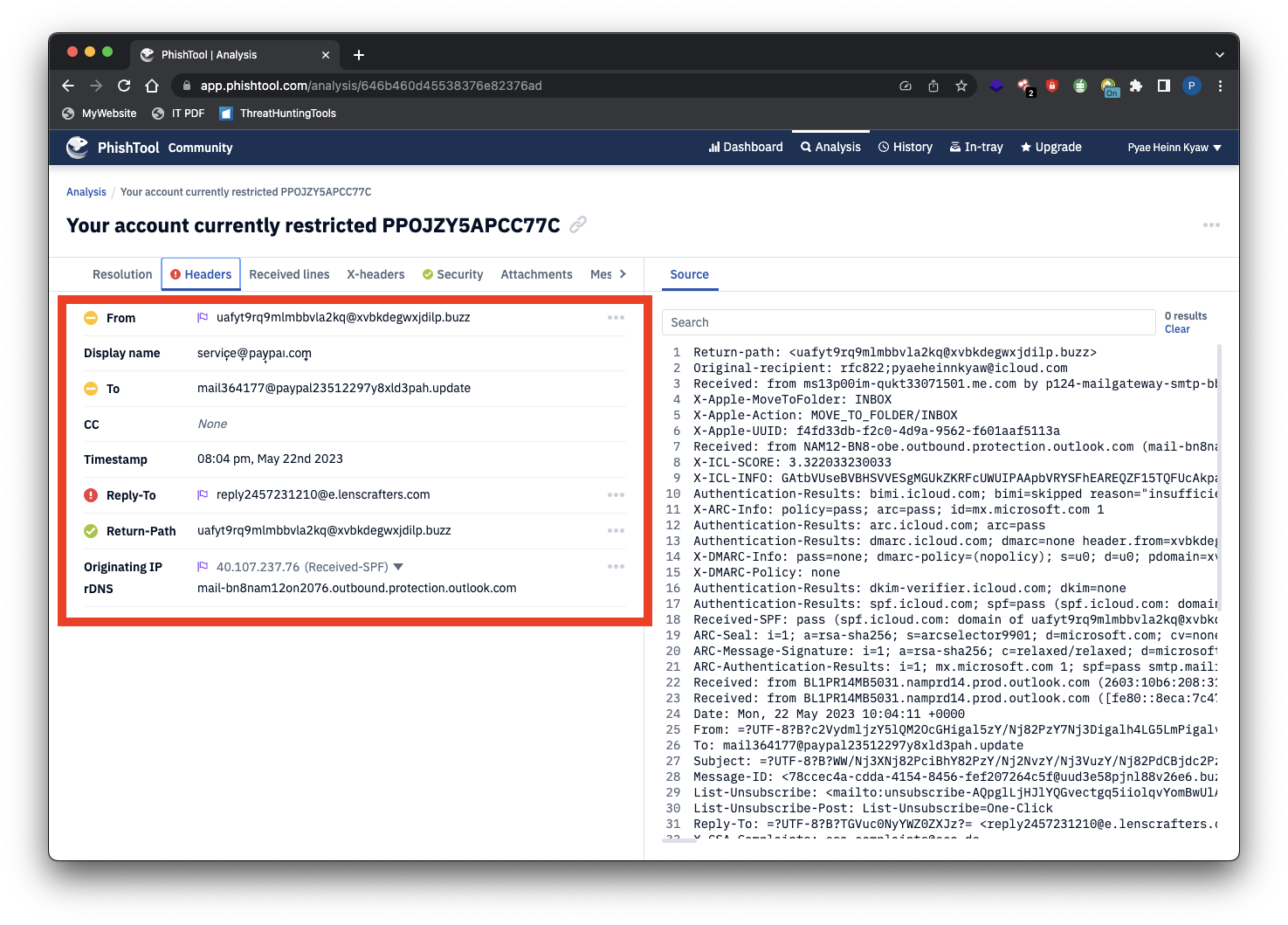Bookmark this page with the star icon
This screenshot has height=925, width=1288.
point(961,86)
